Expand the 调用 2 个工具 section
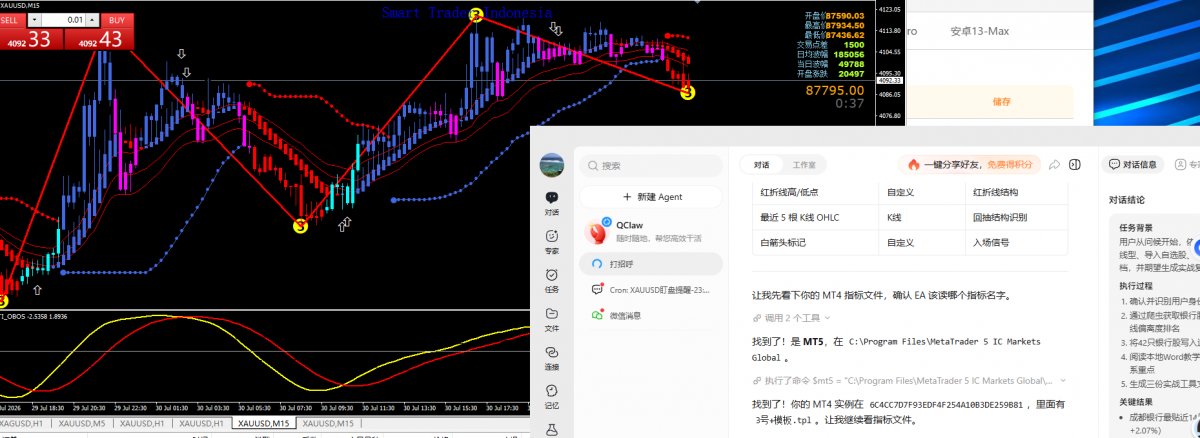 (791, 318)
